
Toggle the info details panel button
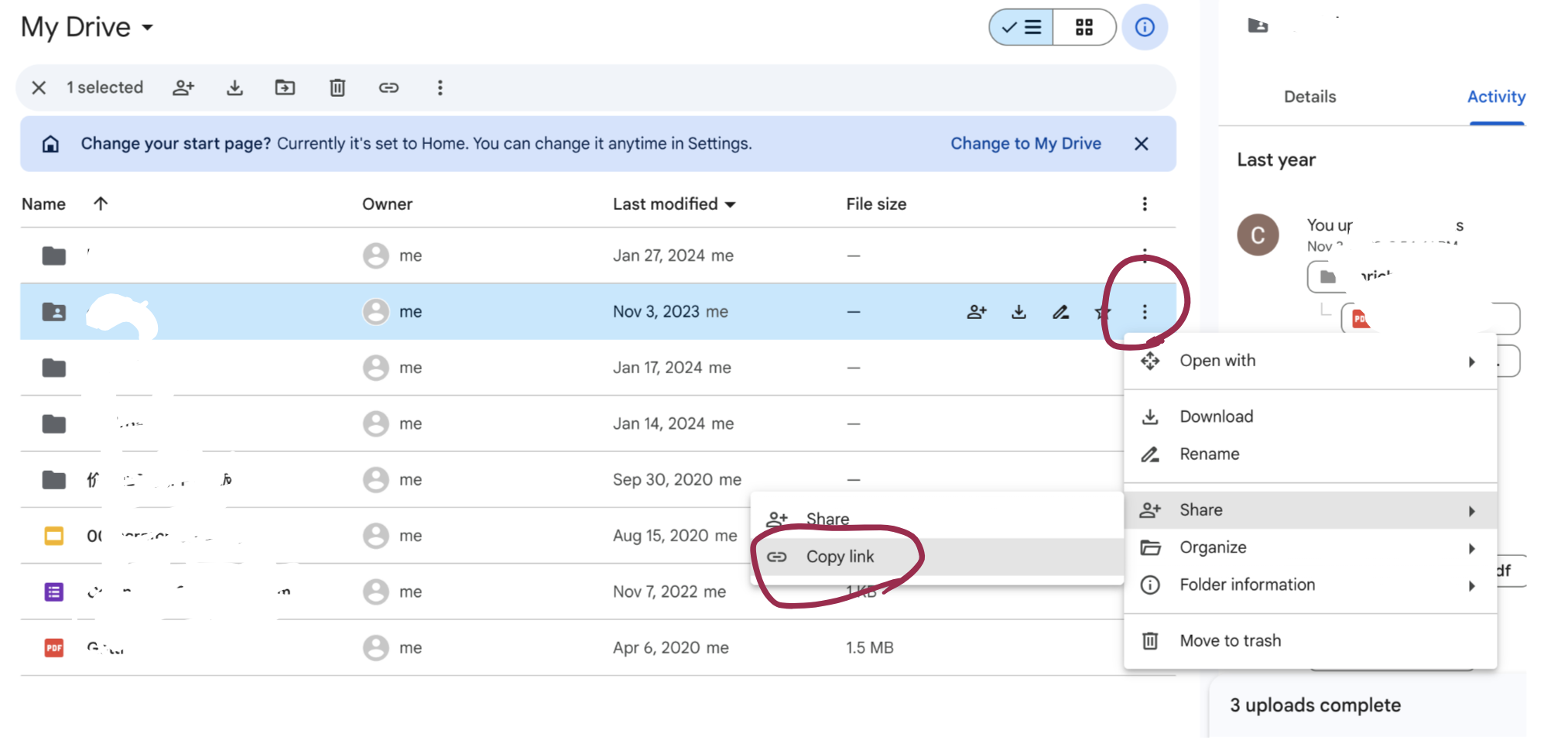click(x=1145, y=28)
